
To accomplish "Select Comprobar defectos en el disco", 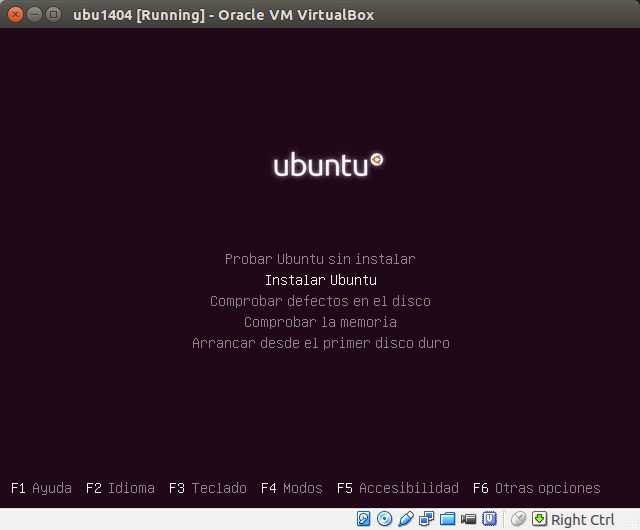I will click(x=320, y=301).
